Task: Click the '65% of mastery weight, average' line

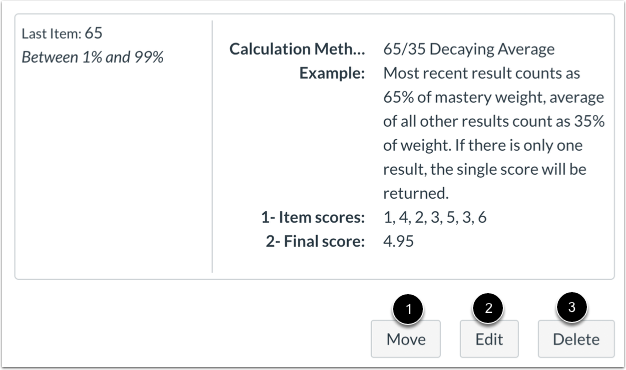Action: coord(493,97)
